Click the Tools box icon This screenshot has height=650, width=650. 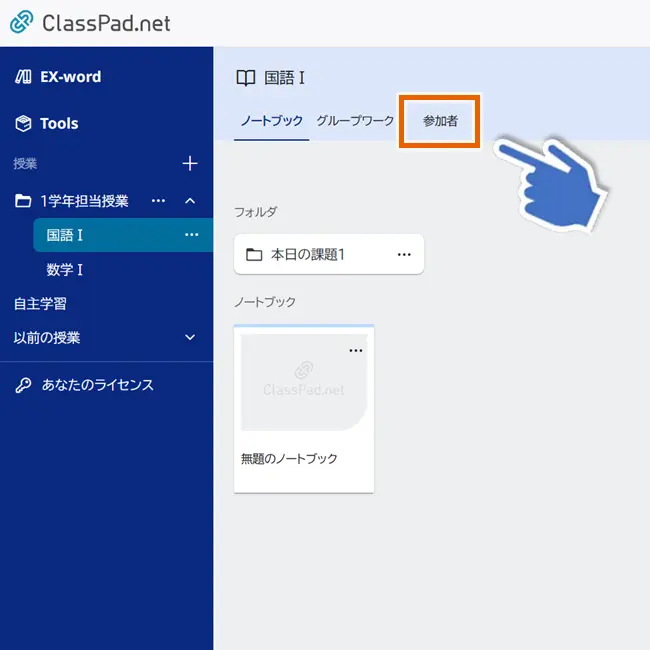(x=23, y=124)
